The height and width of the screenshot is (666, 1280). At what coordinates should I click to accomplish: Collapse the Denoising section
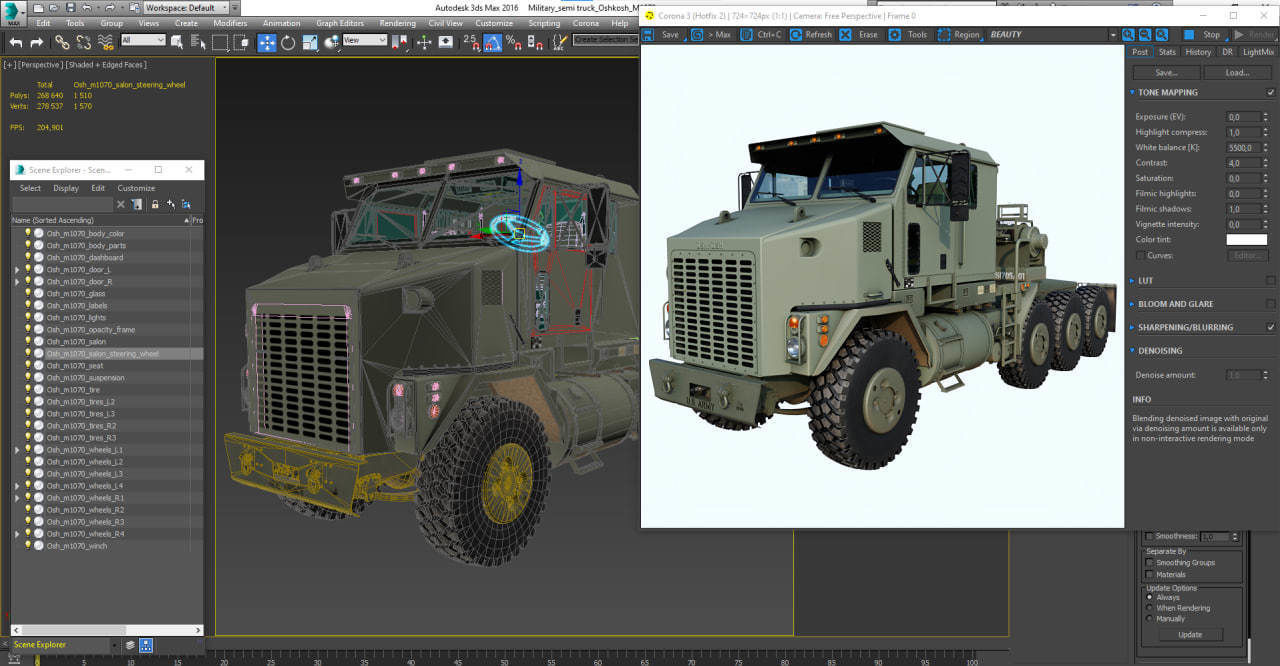coord(1132,351)
